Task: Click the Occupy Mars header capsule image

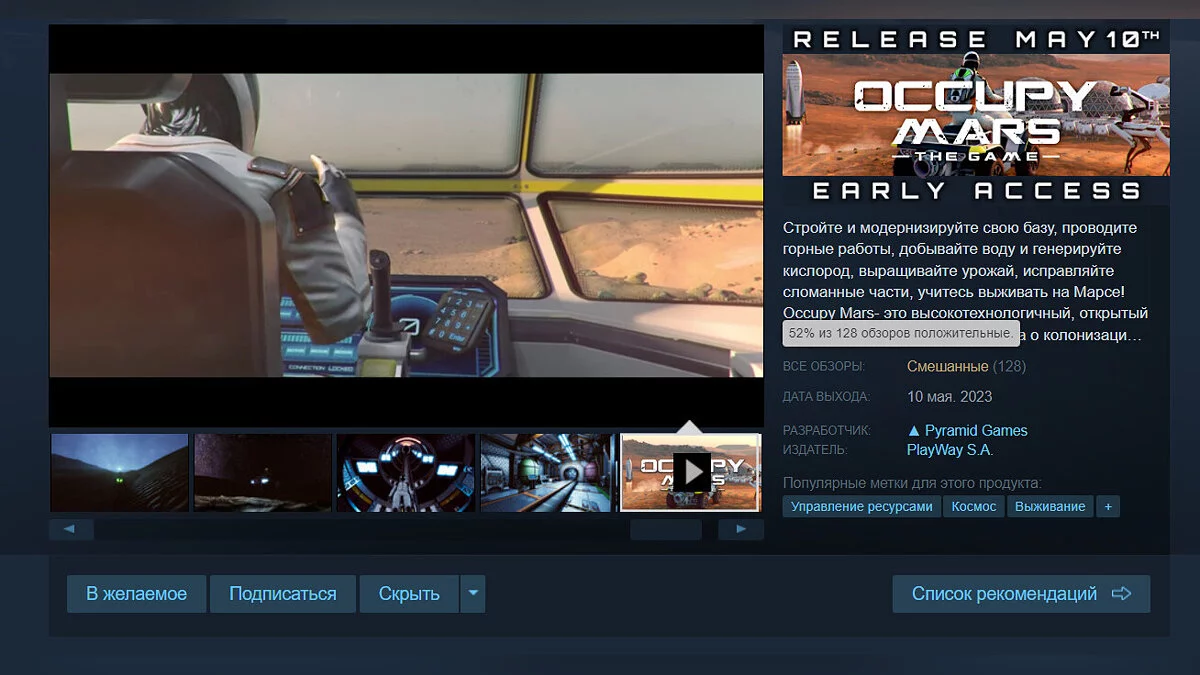Action: click(x=976, y=115)
